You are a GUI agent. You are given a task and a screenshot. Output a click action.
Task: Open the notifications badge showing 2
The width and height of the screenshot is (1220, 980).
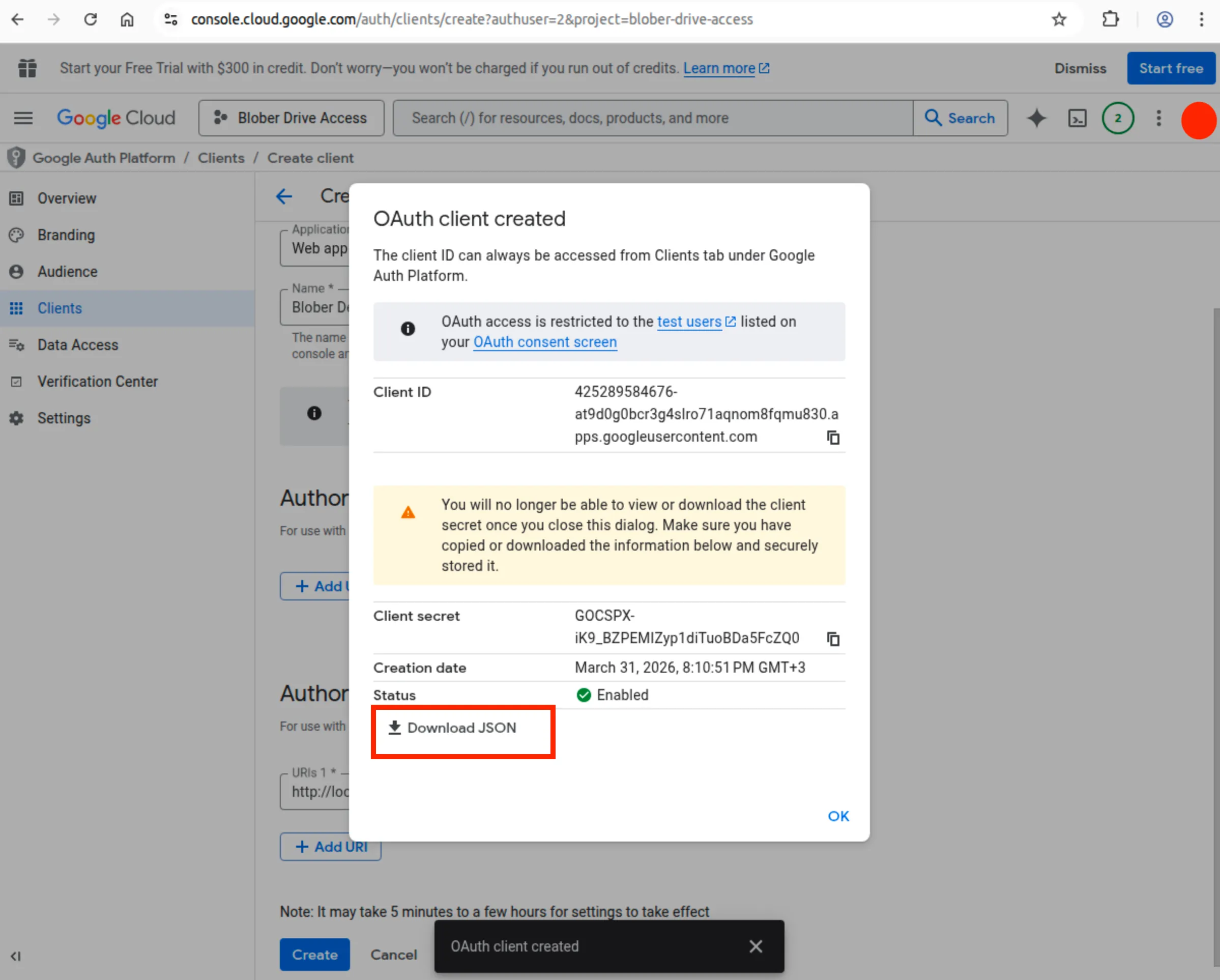[1118, 118]
